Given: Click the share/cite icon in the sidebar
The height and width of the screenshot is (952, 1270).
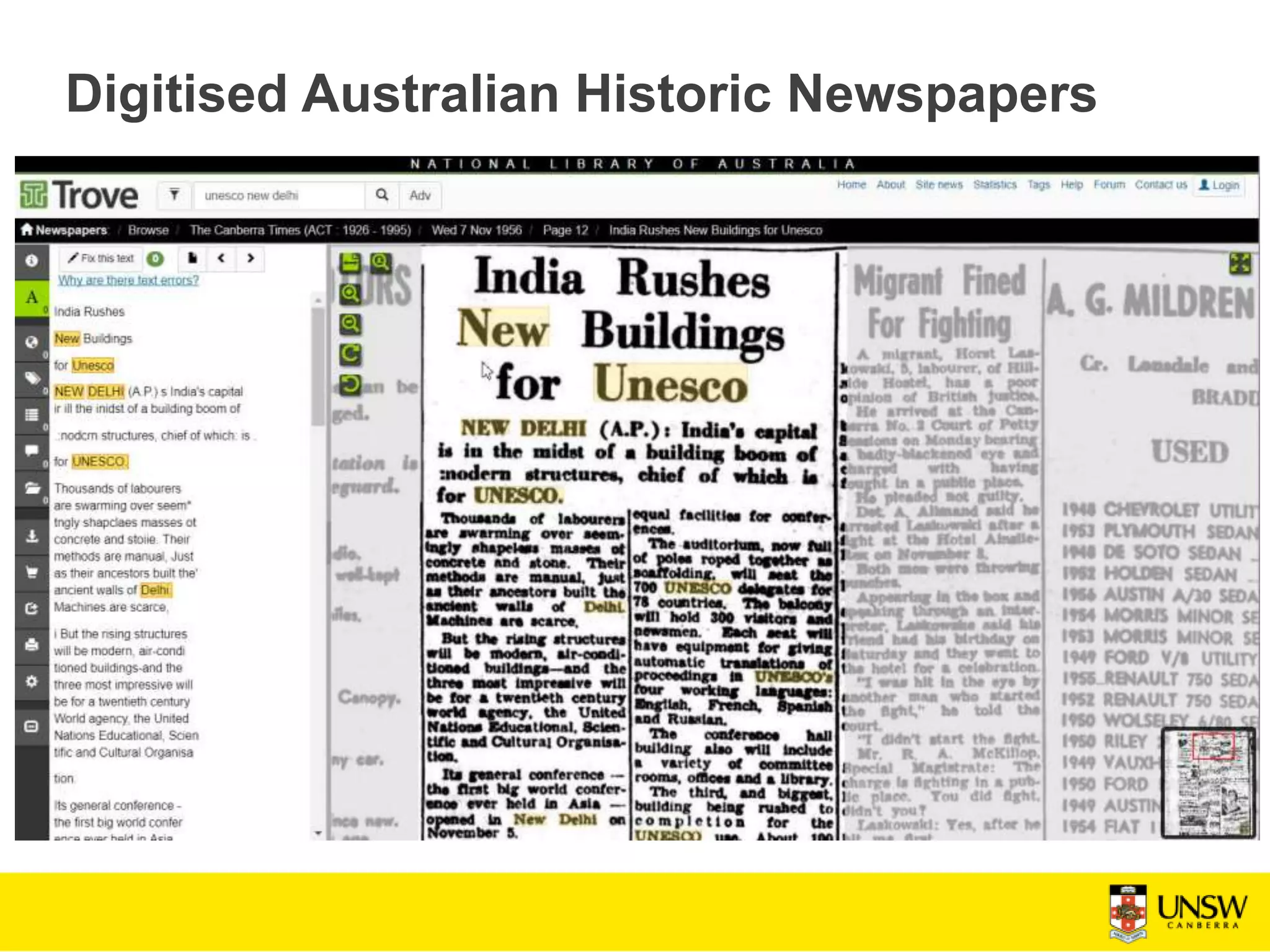Looking at the screenshot, I should click(32, 608).
